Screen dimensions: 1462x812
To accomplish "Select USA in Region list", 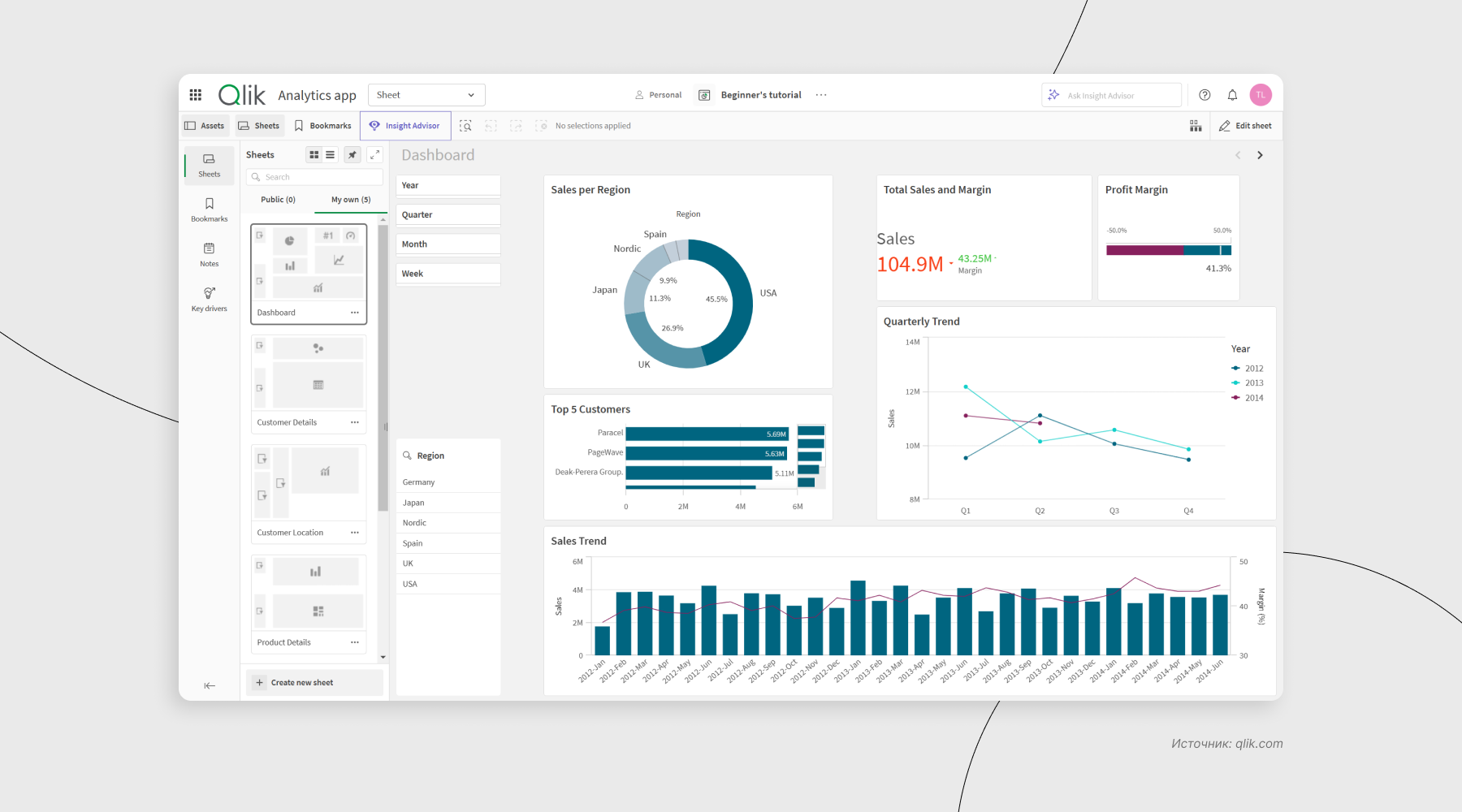I will (x=448, y=584).
